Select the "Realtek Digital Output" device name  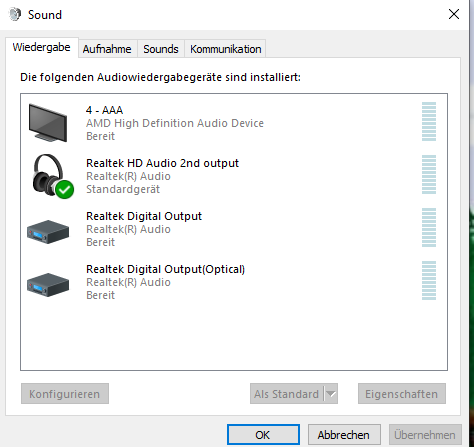point(144,216)
